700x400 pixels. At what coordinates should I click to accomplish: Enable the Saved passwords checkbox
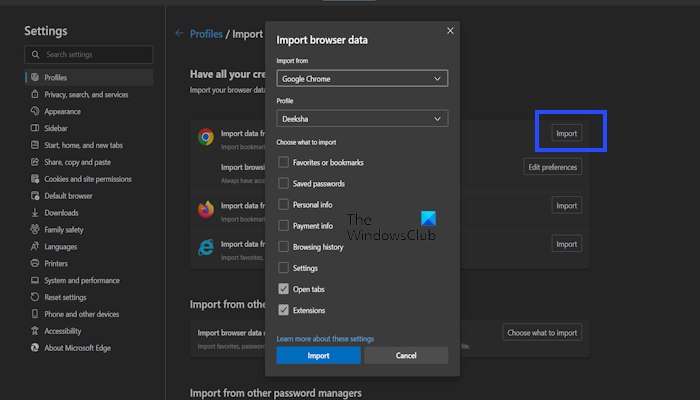(x=283, y=183)
